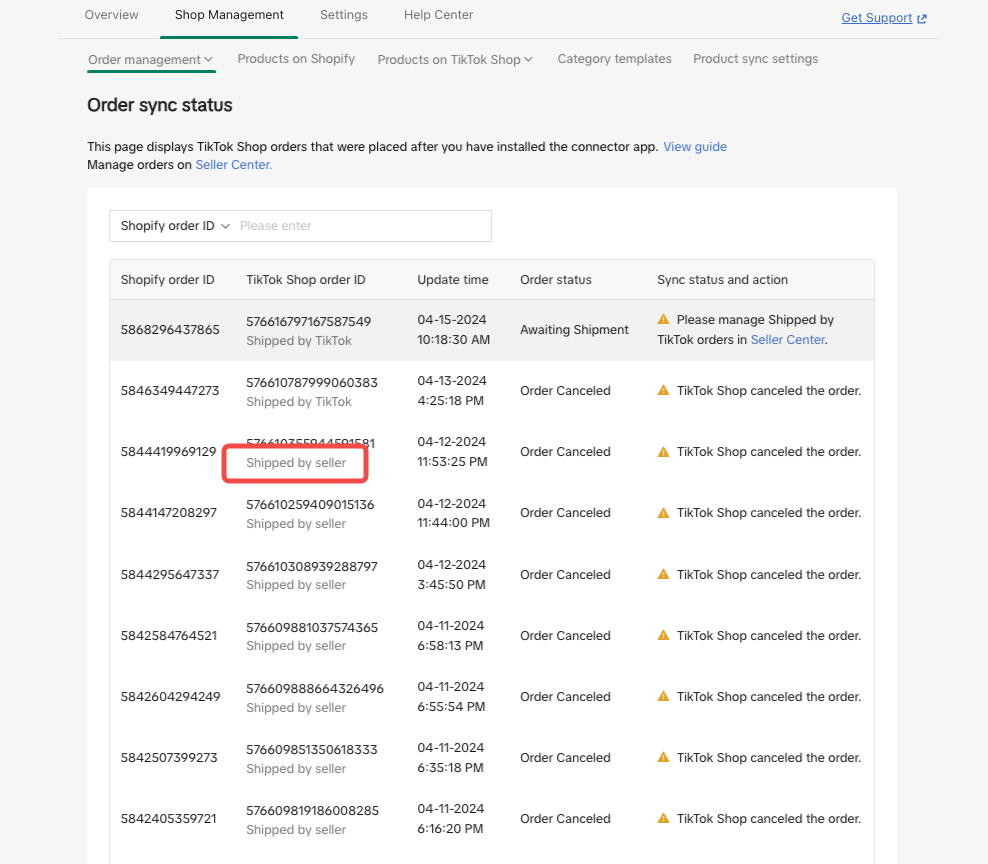Screen dimensions: 988x864
Task: Click warning icon for order 5842405359721
Action: pos(663,818)
